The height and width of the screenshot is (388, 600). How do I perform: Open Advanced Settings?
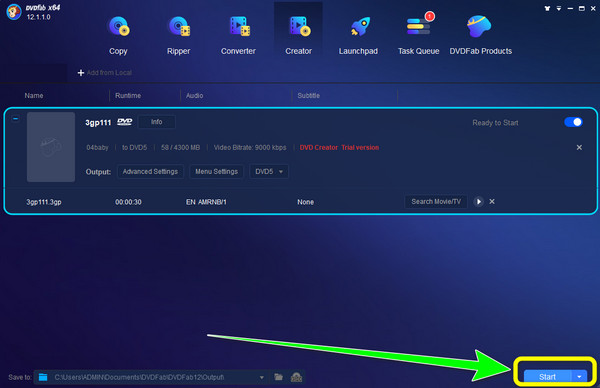[x=150, y=171]
